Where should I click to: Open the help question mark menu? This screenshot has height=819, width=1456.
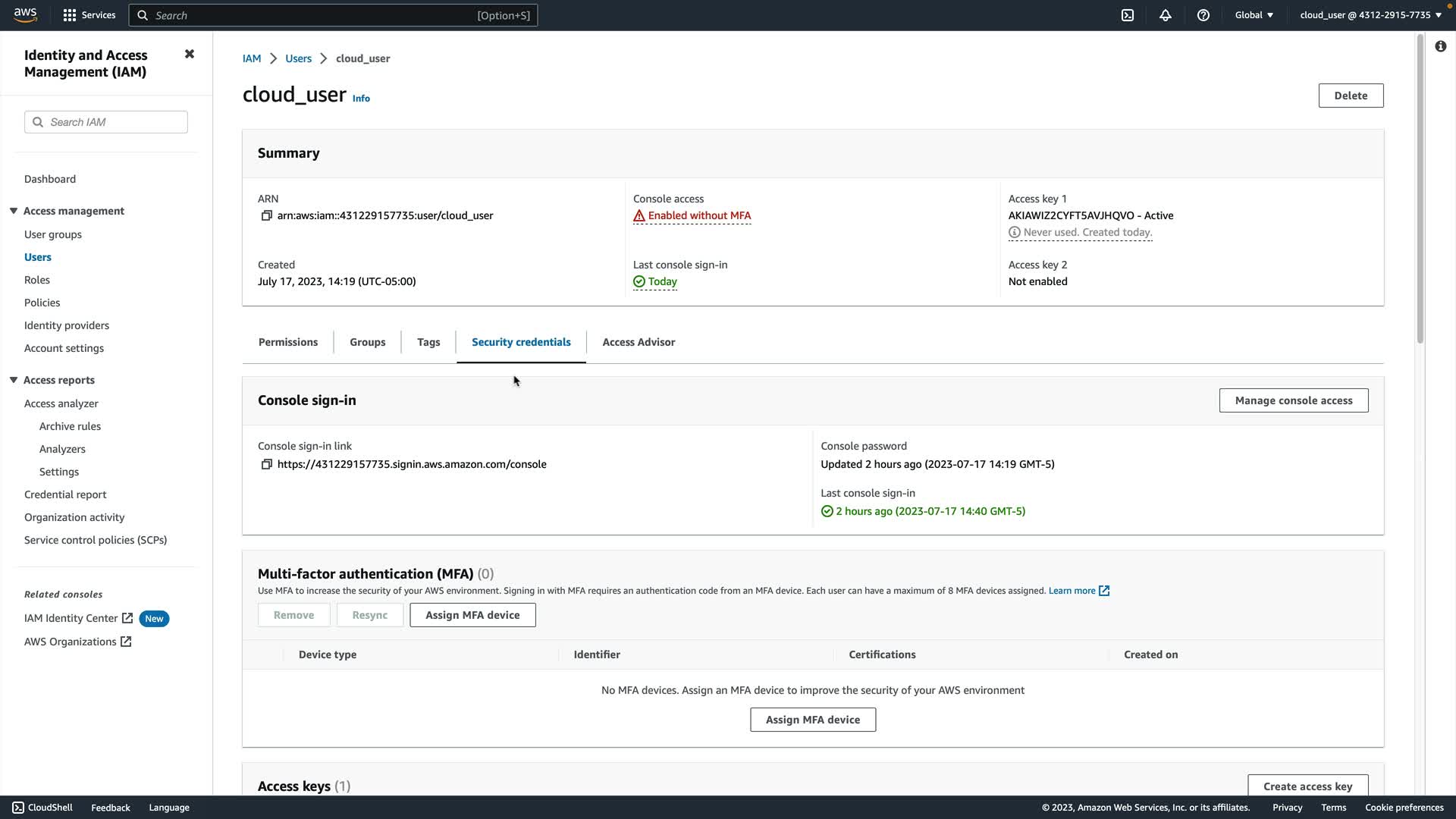[x=1203, y=15]
